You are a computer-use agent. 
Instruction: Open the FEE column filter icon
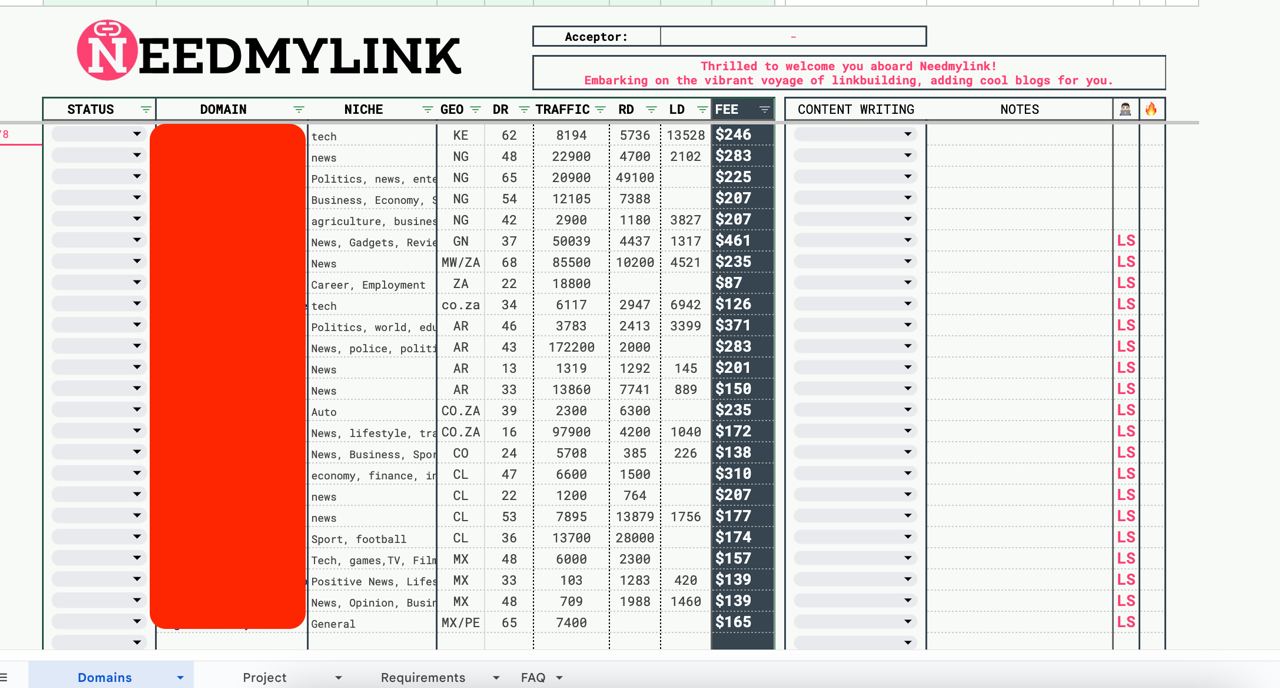tap(765, 109)
